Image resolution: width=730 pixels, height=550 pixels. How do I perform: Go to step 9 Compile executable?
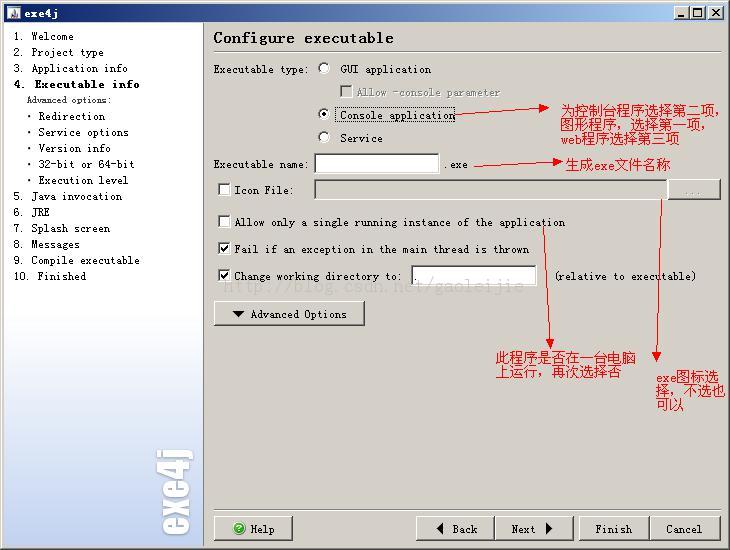point(77,260)
